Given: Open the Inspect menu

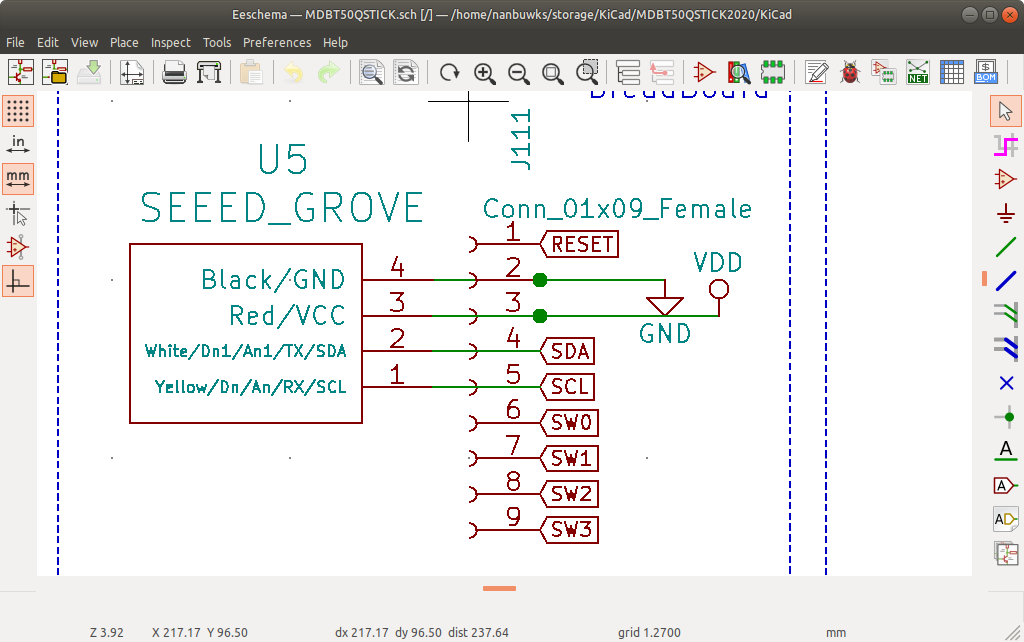Looking at the screenshot, I should (x=171, y=42).
